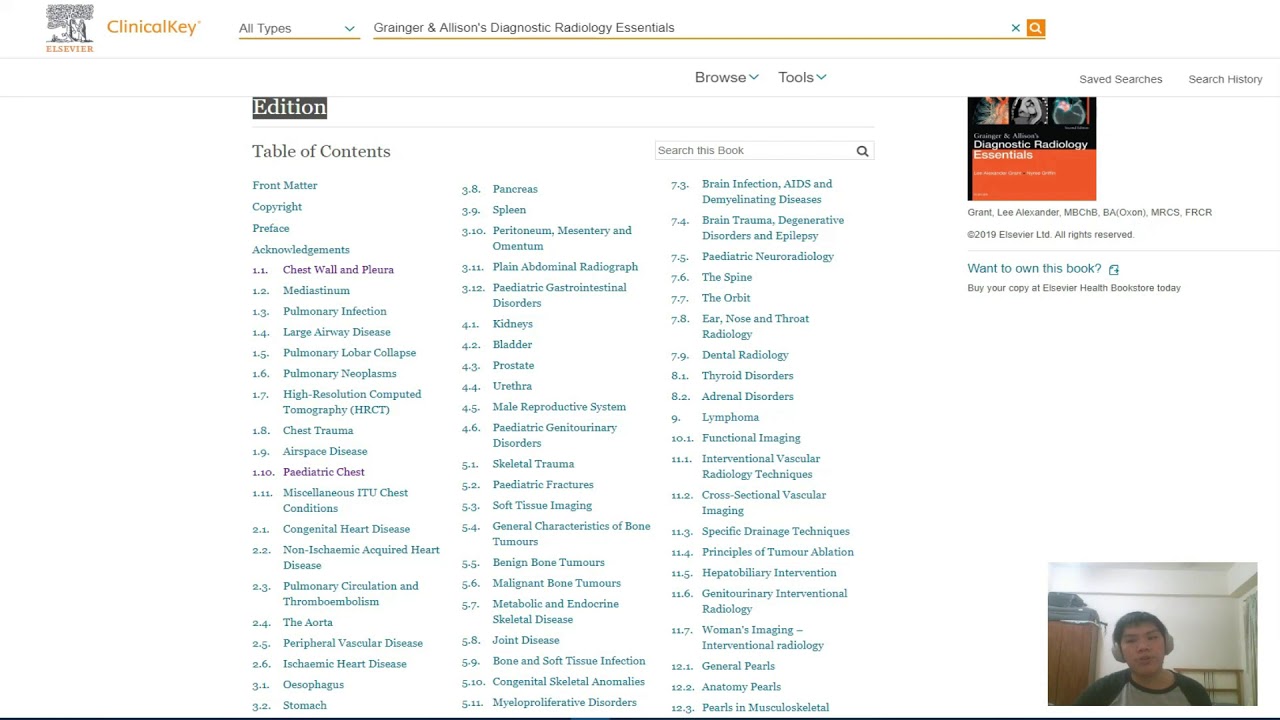This screenshot has width=1280, height=720.
Task: Open chapter Pulmonary Infection
Action: (334, 312)
